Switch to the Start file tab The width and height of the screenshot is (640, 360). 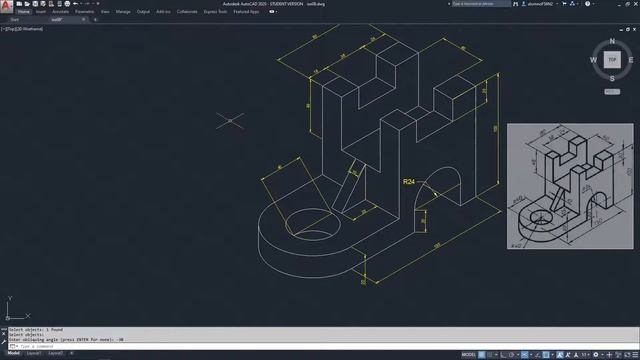coord(15,20)
